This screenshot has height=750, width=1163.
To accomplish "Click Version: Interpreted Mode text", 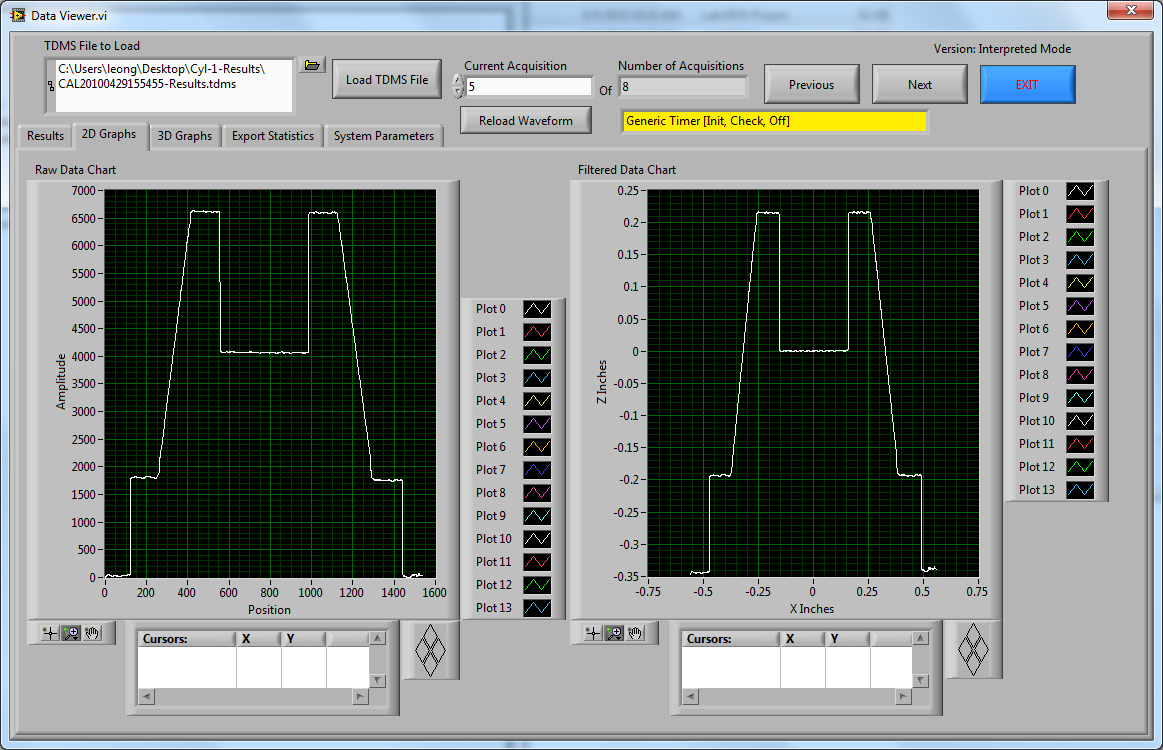I will [1002, 49].
